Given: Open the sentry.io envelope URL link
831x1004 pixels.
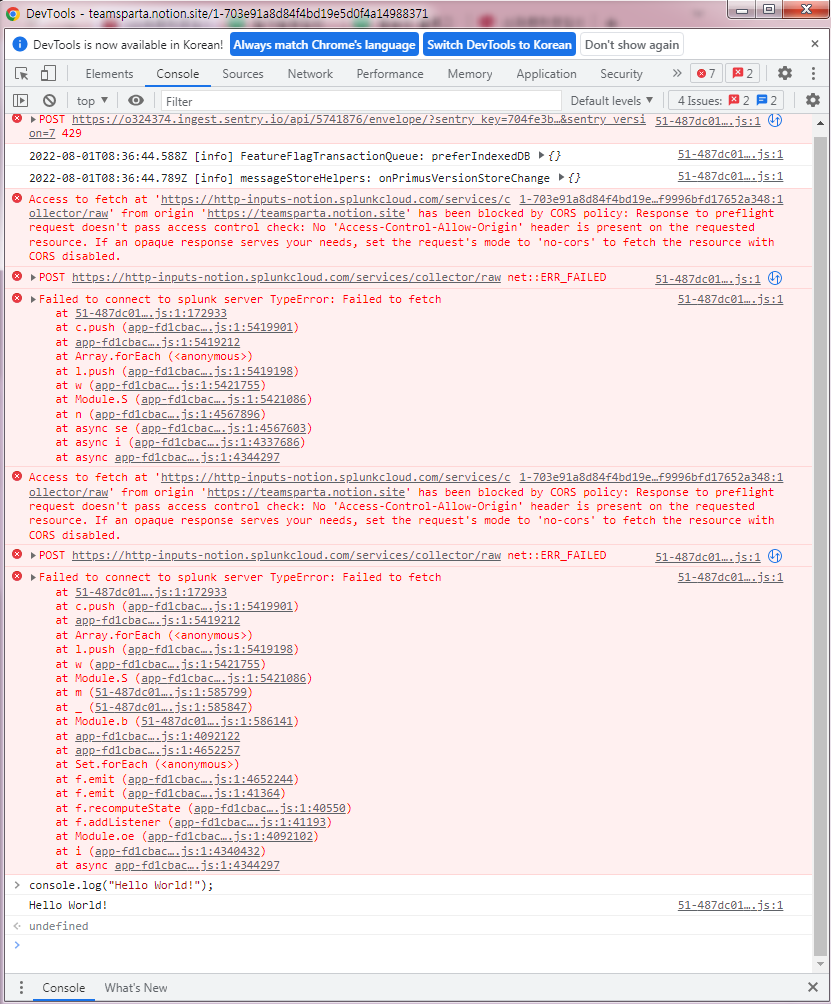Looking at the screenshot, I should pos(359,119).
